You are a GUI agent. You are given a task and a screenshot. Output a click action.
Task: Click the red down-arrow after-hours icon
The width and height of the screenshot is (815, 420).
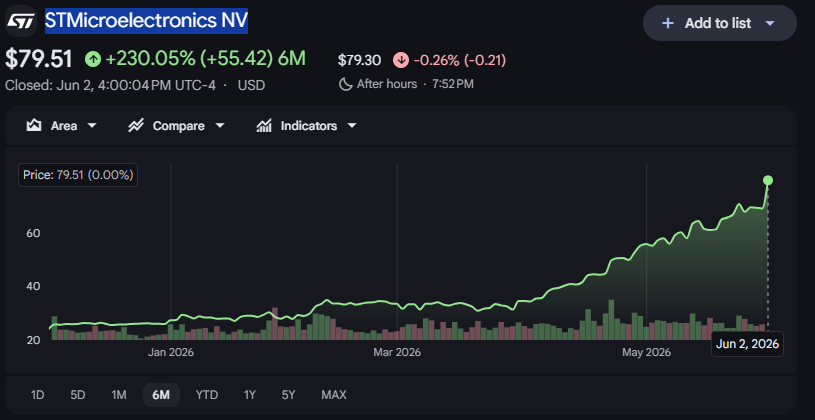[400, 60]
